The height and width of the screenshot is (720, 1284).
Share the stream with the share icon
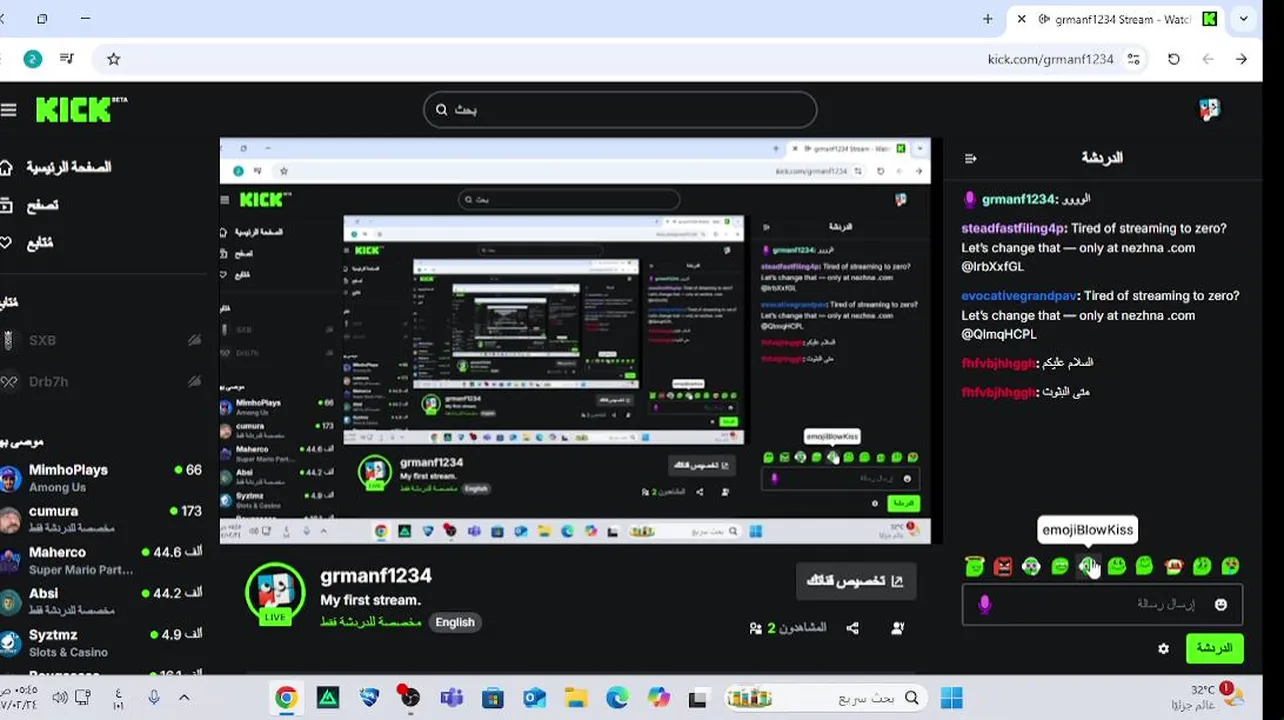click(x=852, y=628)
